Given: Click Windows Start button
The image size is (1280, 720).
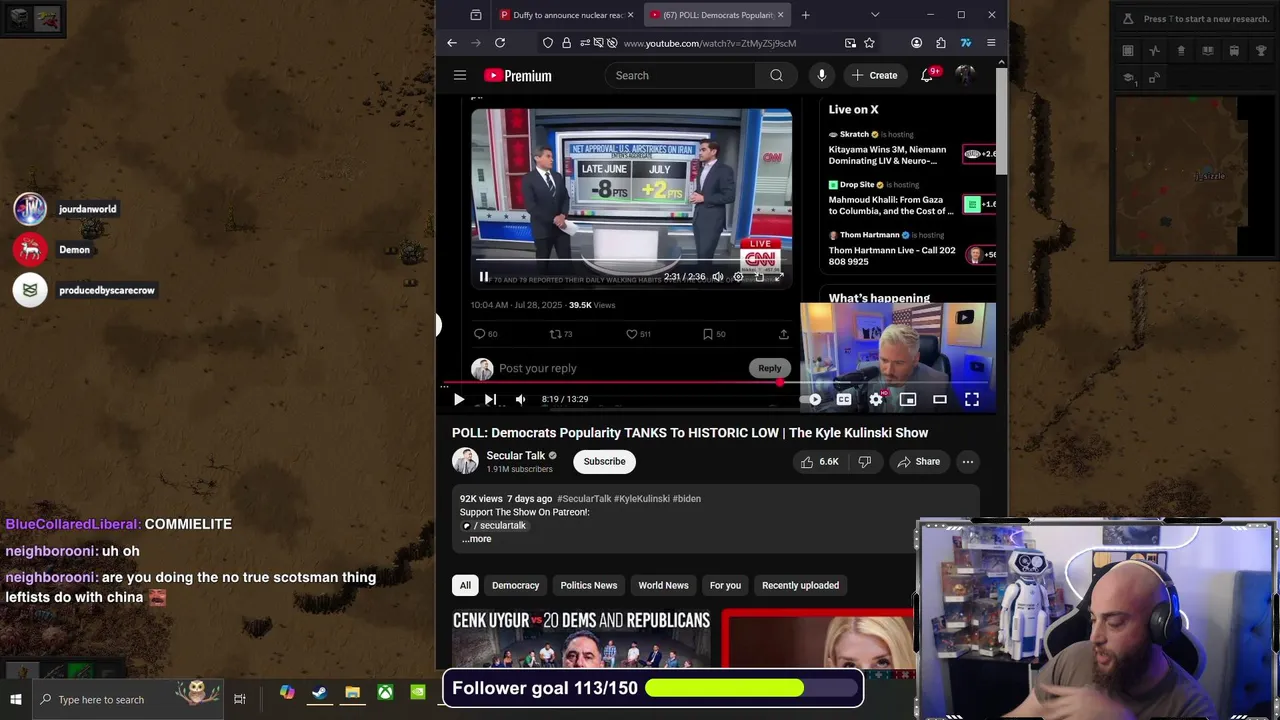Looking at the screenshot, I should pyautogui.click(x=16, y=699).
